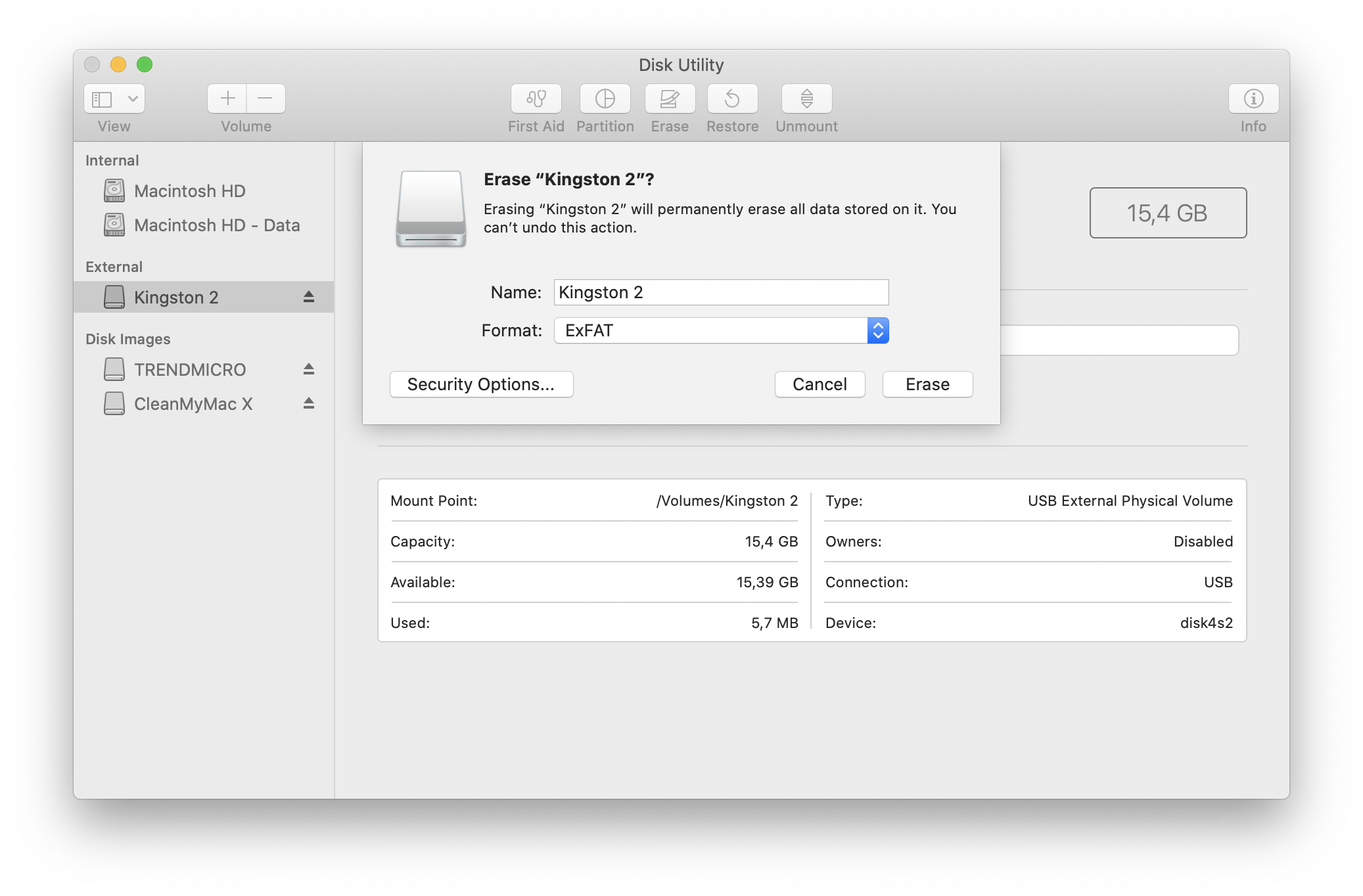Eject the Kingston 2 external disk

(x=308, y=297)
